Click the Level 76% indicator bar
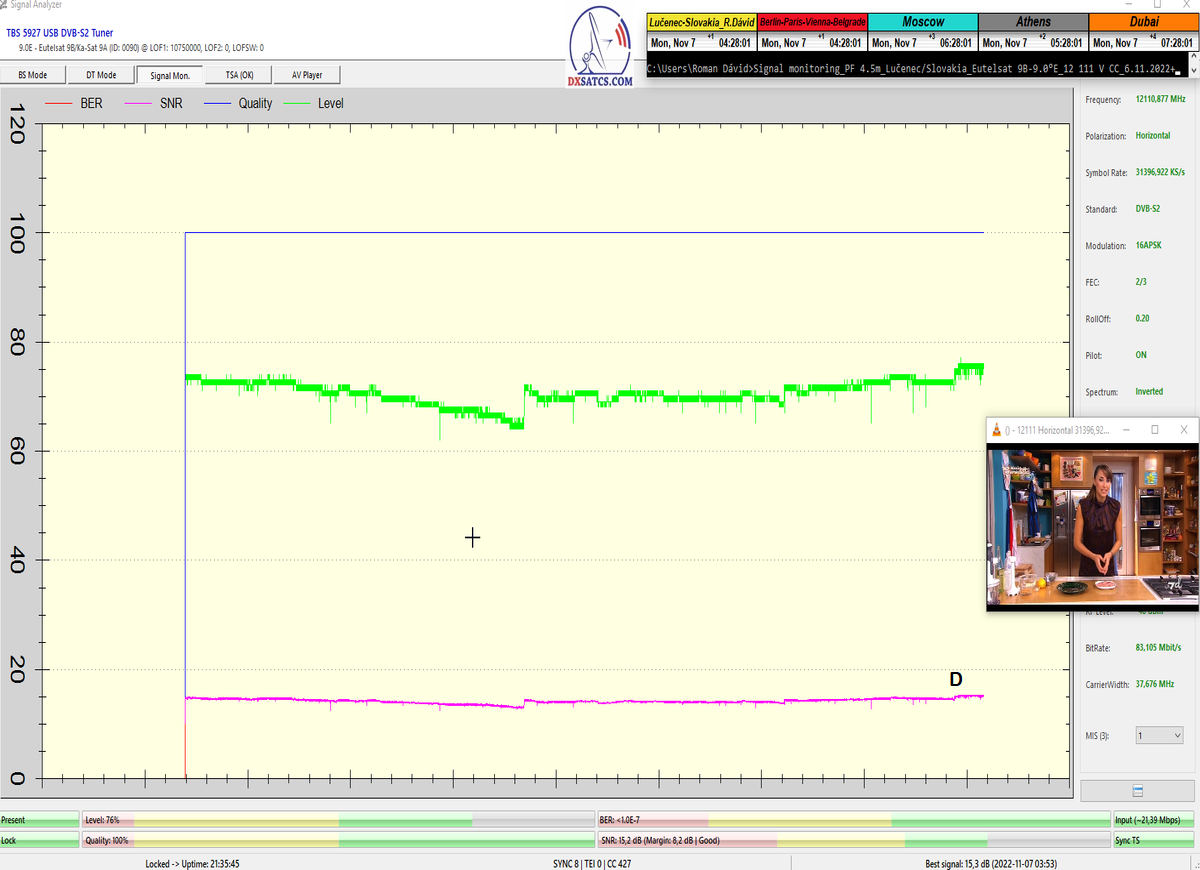The height and width of the screenshot is (870, 1200). coord(337,820)
